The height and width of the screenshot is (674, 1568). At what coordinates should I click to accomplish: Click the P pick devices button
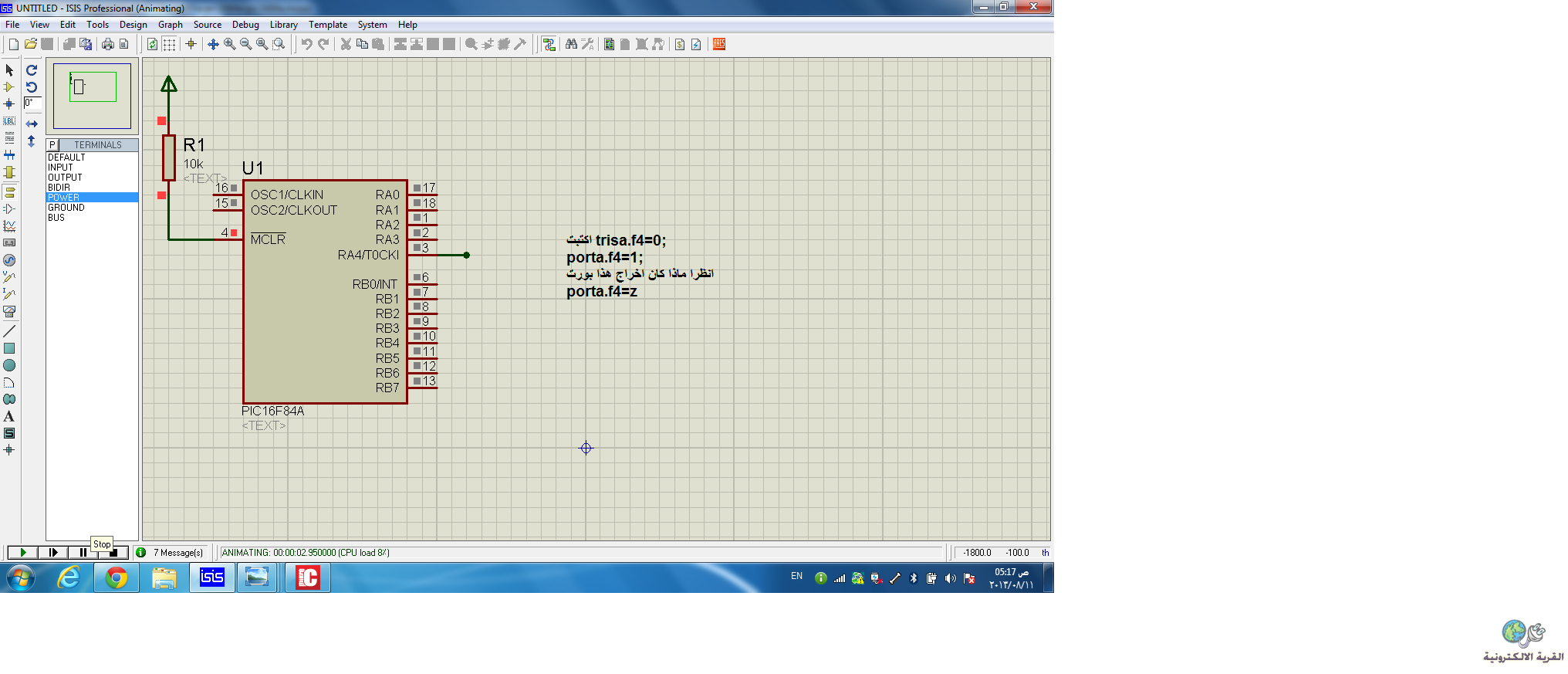click(52, 145)
